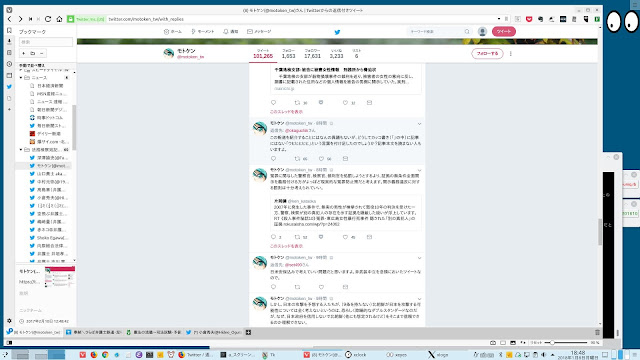
Task: Open the History panel clock icon
Action: click(9, 64)
